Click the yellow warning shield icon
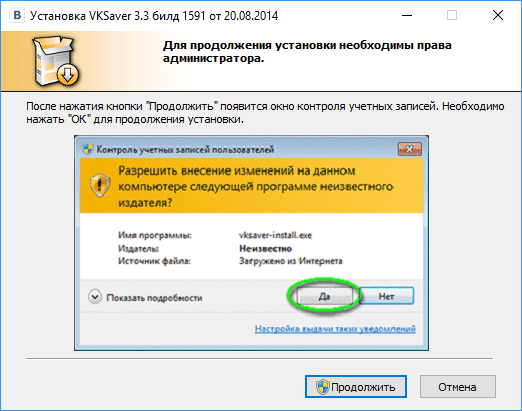Screen dimensions: 522x411 pyautogui.click(x=99, y=184)
